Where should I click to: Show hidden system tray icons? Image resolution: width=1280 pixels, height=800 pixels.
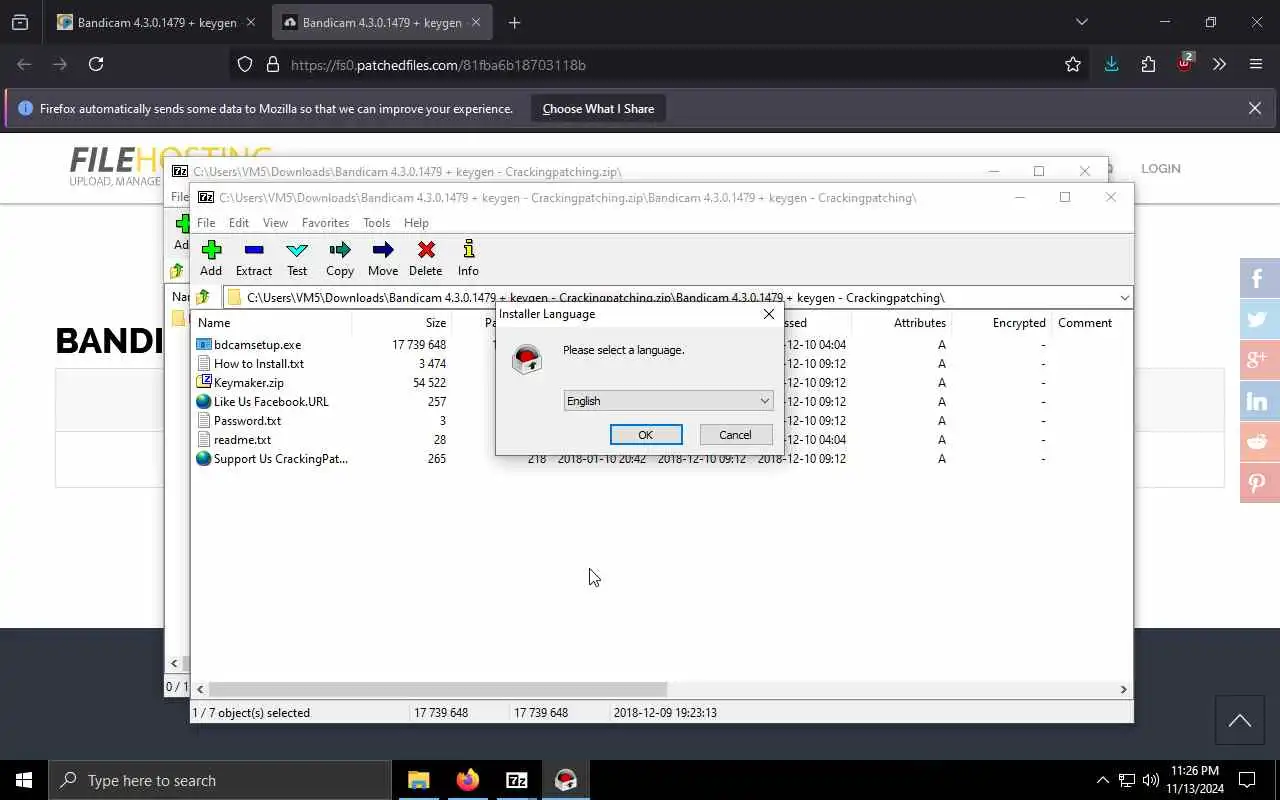(x=1103, y=780)
